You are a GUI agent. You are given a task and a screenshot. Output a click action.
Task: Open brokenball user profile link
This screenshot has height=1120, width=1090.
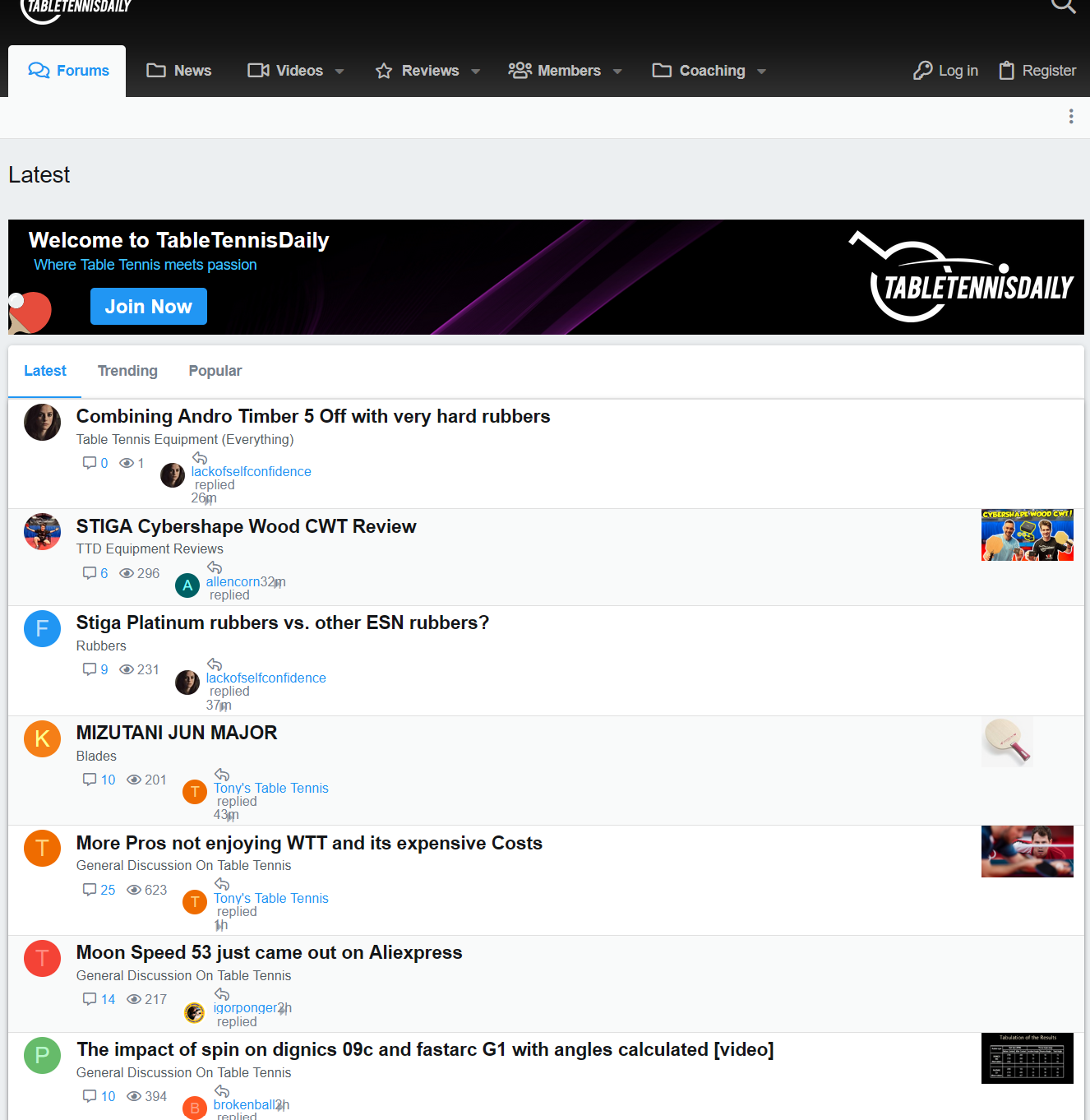pyautogui.click(x=244, y=1105)
